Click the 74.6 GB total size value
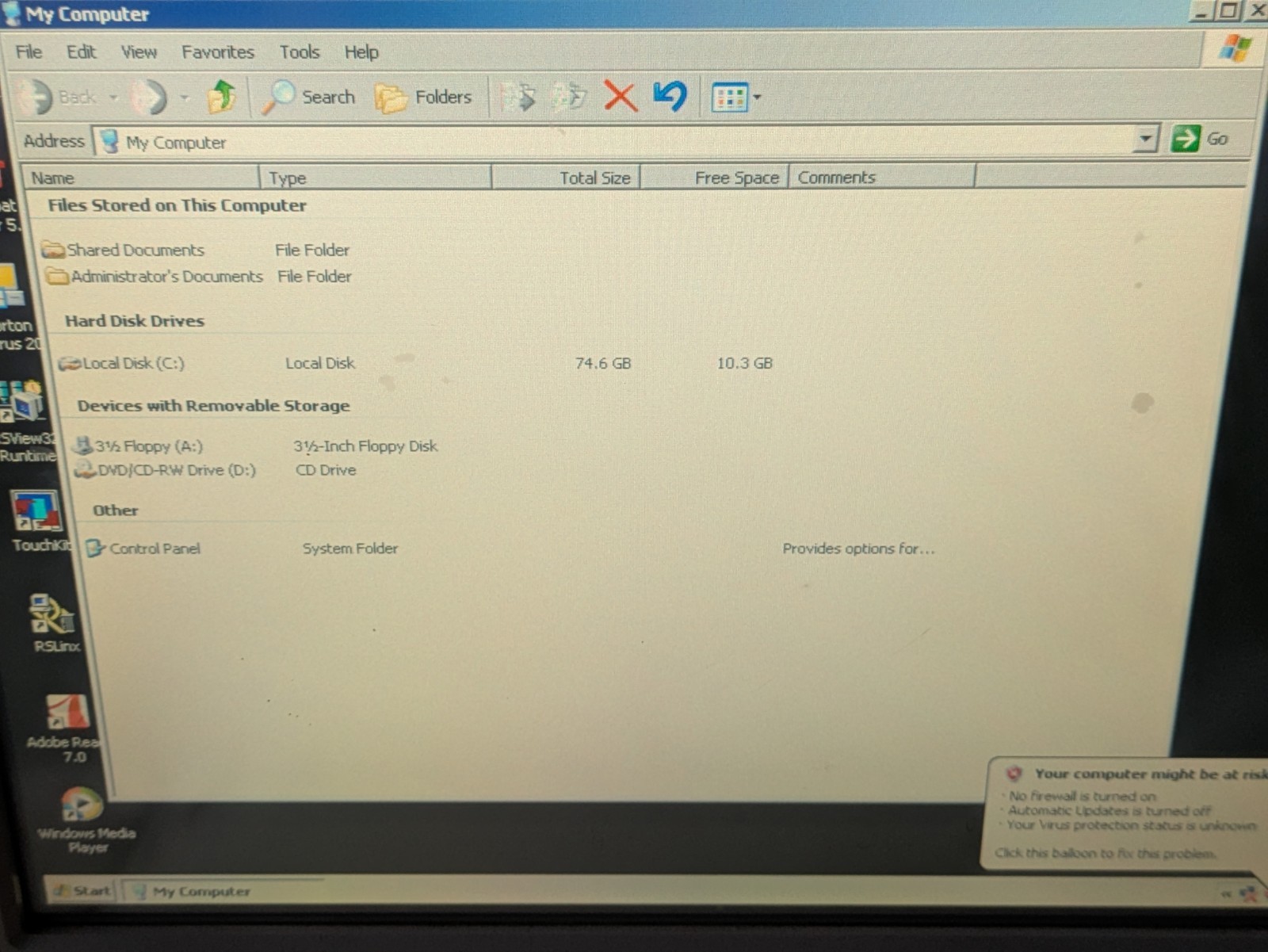The image size is (1268, 952). pyautogui.click(x=603, y=363)
